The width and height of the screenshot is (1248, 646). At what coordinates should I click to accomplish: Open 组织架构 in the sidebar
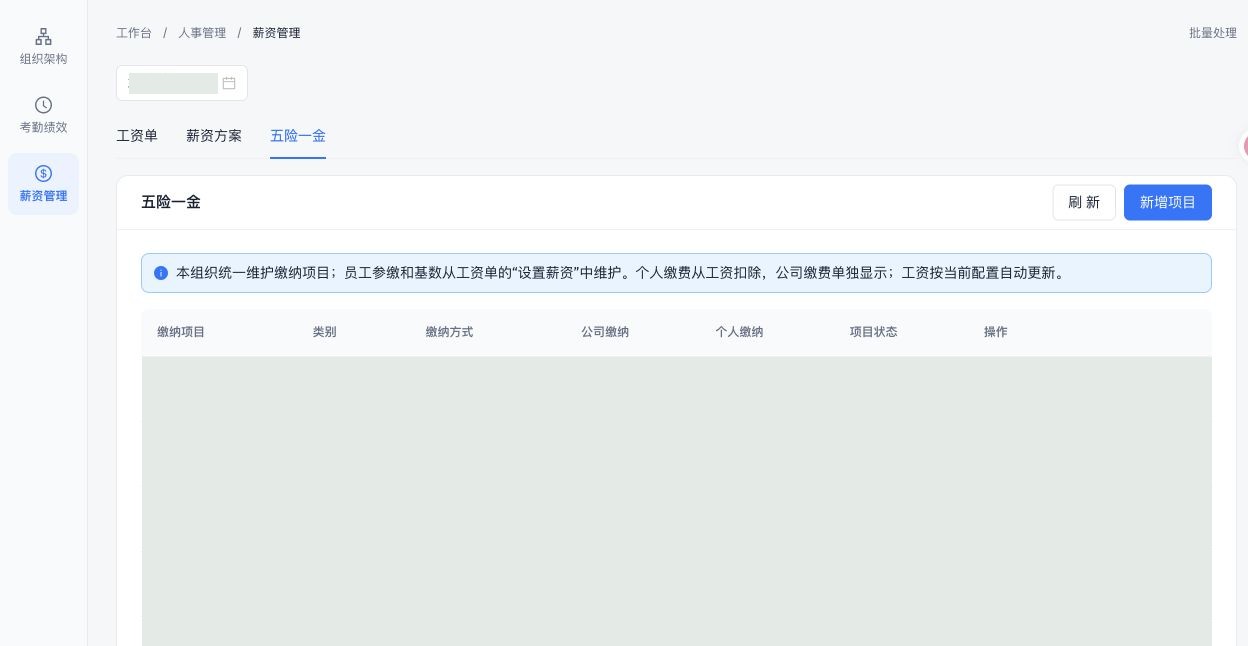[43, 47]
